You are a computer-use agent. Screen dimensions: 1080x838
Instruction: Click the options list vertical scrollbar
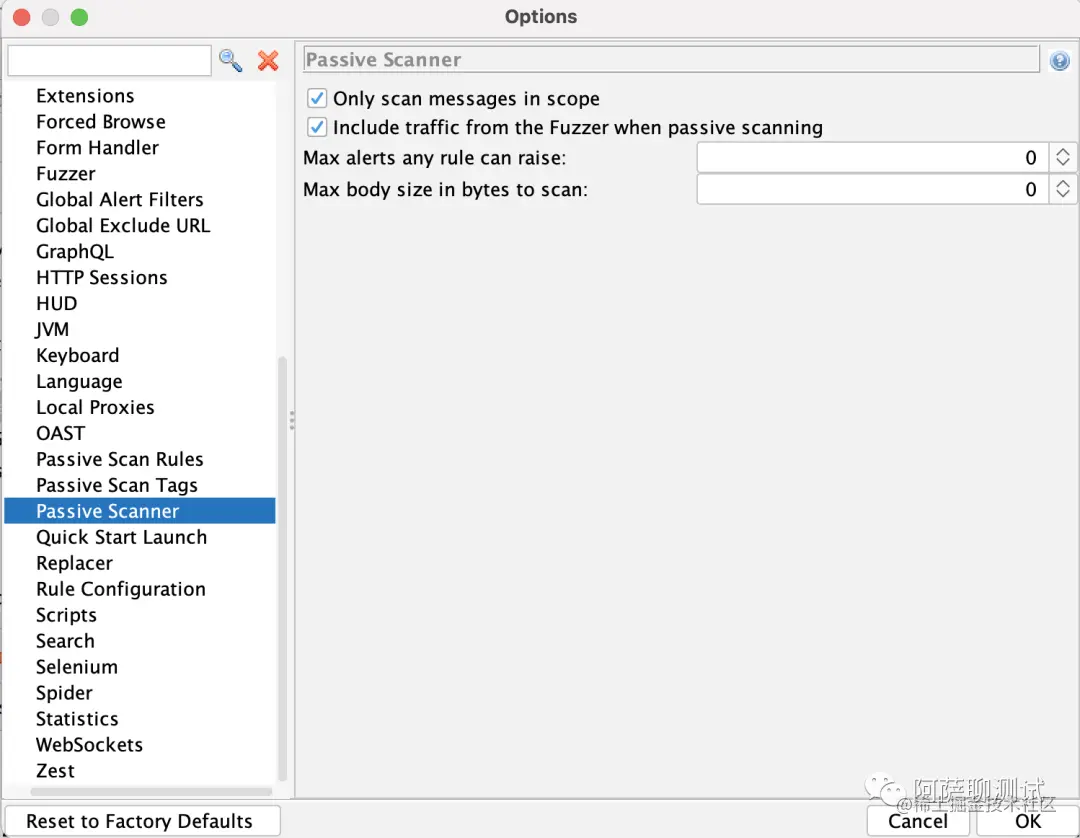pos(282,568)
